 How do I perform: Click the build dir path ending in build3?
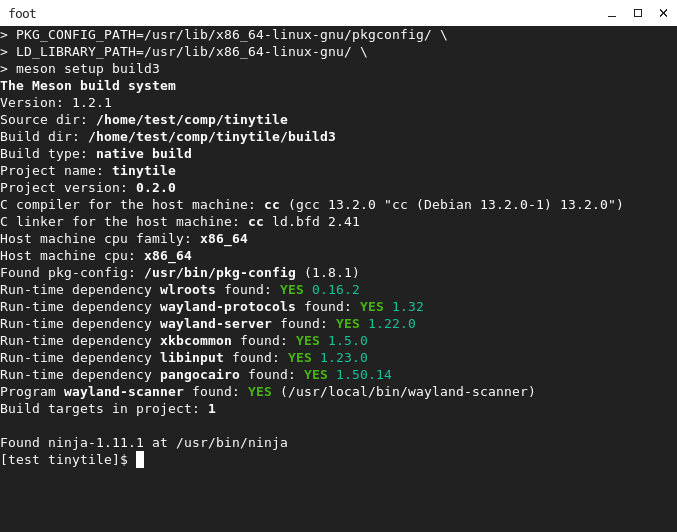tap(212, 136)
